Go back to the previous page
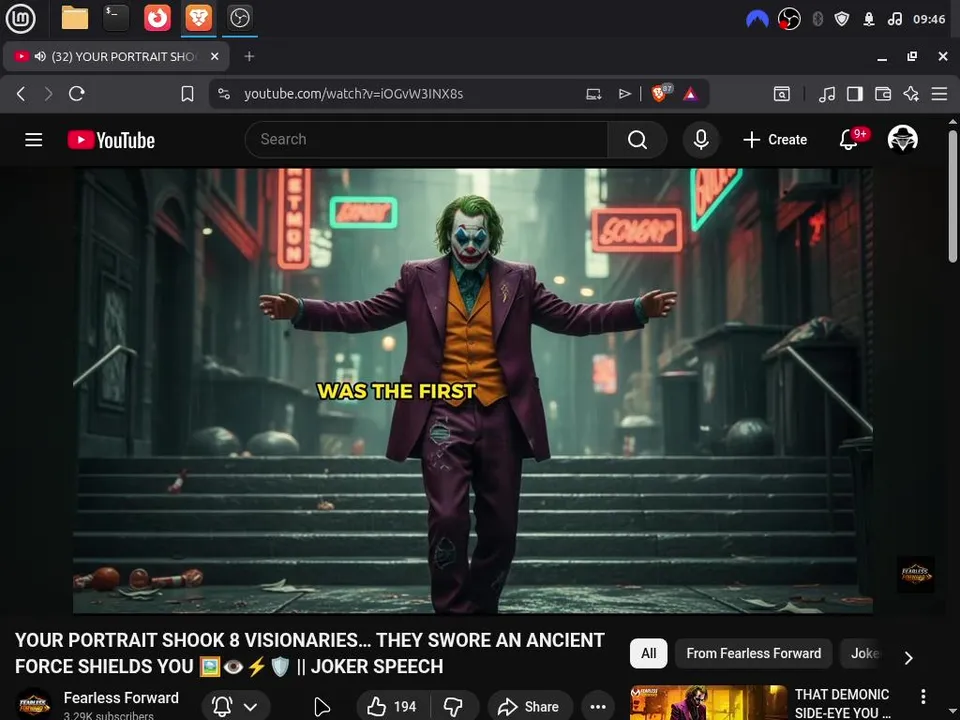The width and height of the screenshot is (960, 720). coord(21,94)
